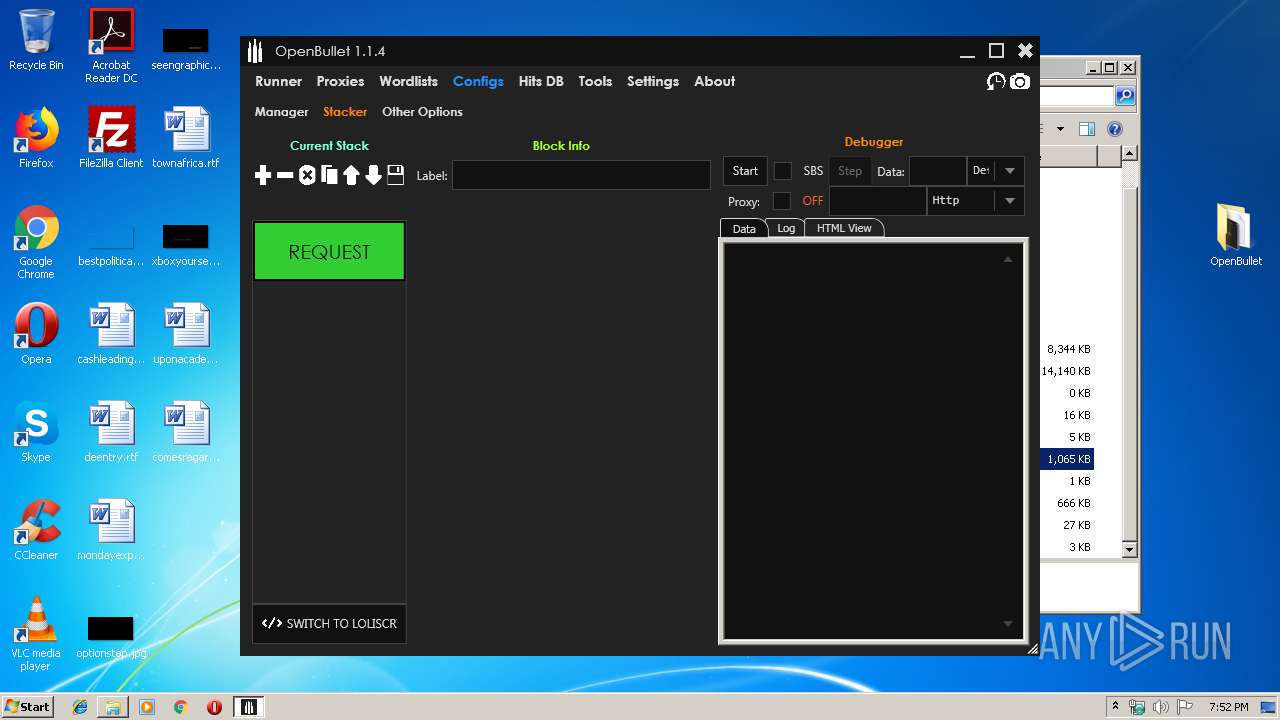Open the history clock icon in OpenBullet header

(x=996, y=82)
